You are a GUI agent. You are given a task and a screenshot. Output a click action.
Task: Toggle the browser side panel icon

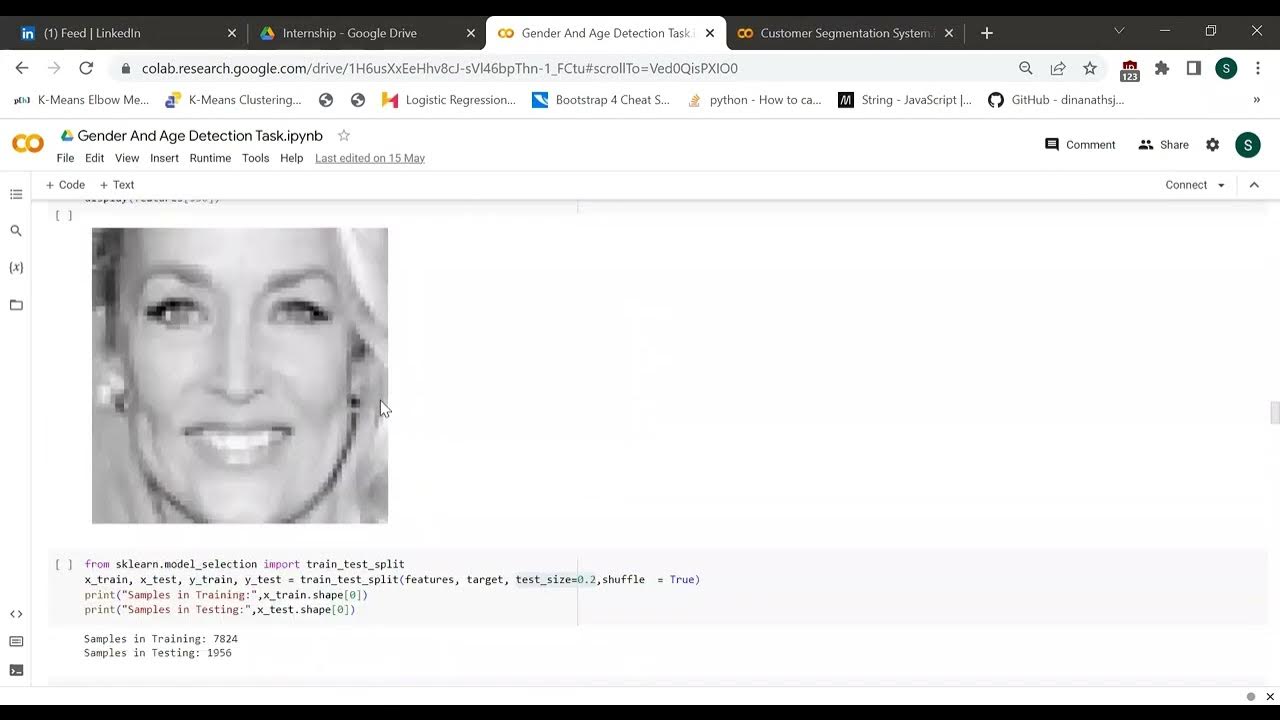click(x=1194, y=68)
